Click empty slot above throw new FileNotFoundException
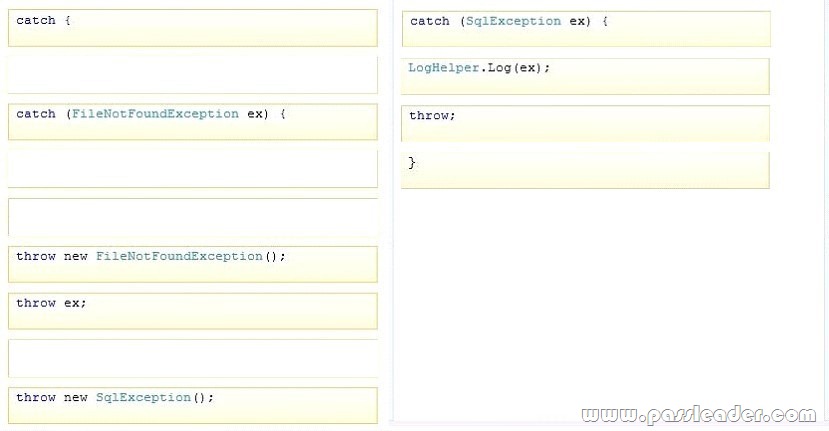This screenshot has height=431, width=829. pos(193,217)
